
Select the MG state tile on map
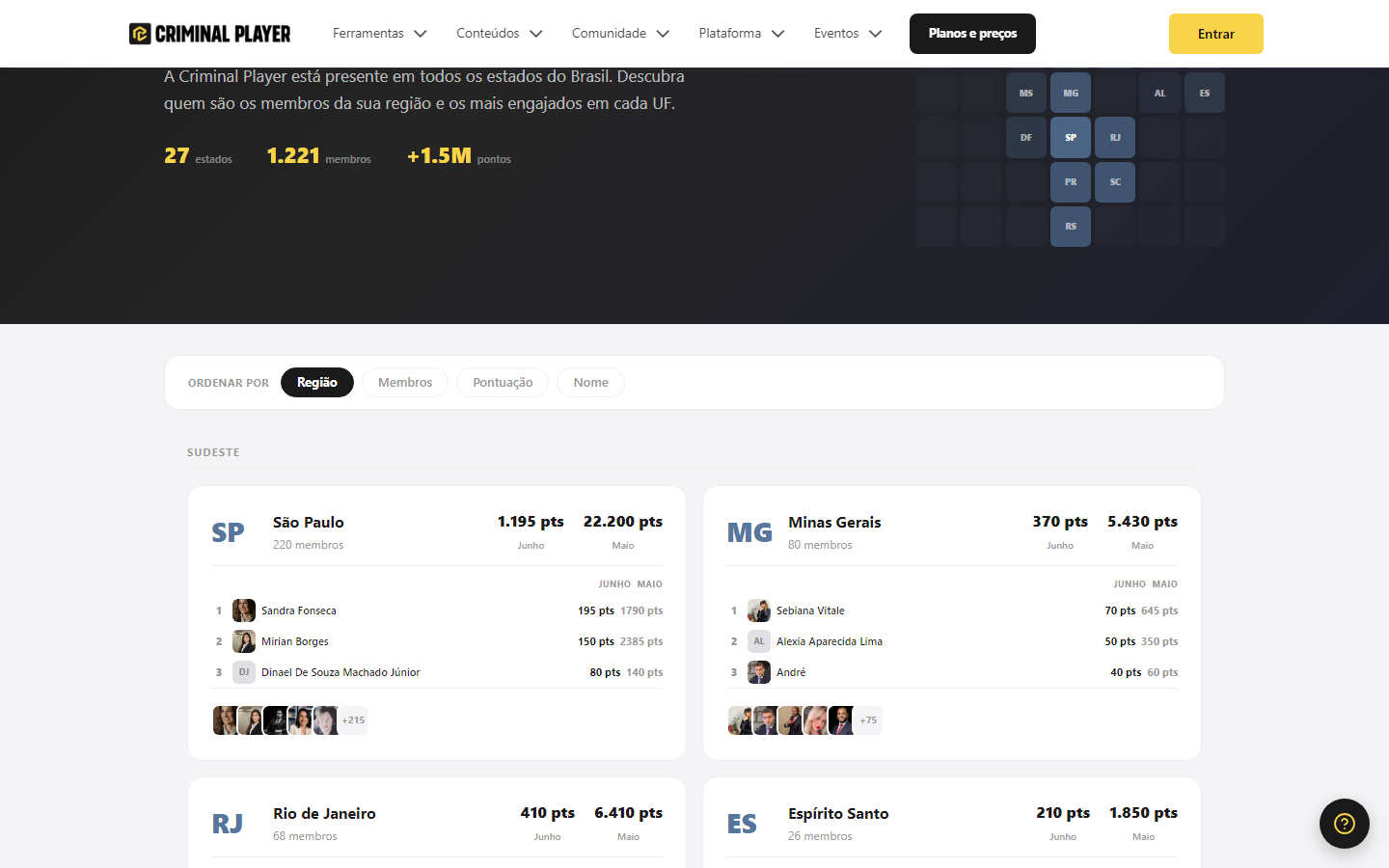click(1071, 94)
